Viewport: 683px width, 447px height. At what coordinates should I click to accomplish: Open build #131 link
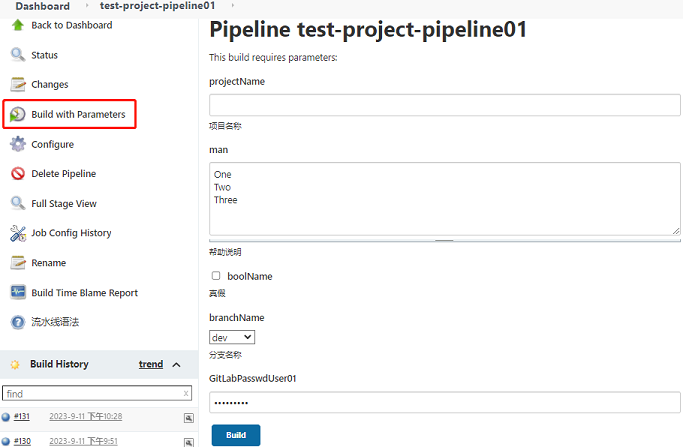pyautogui.click(x=22, y=416)
